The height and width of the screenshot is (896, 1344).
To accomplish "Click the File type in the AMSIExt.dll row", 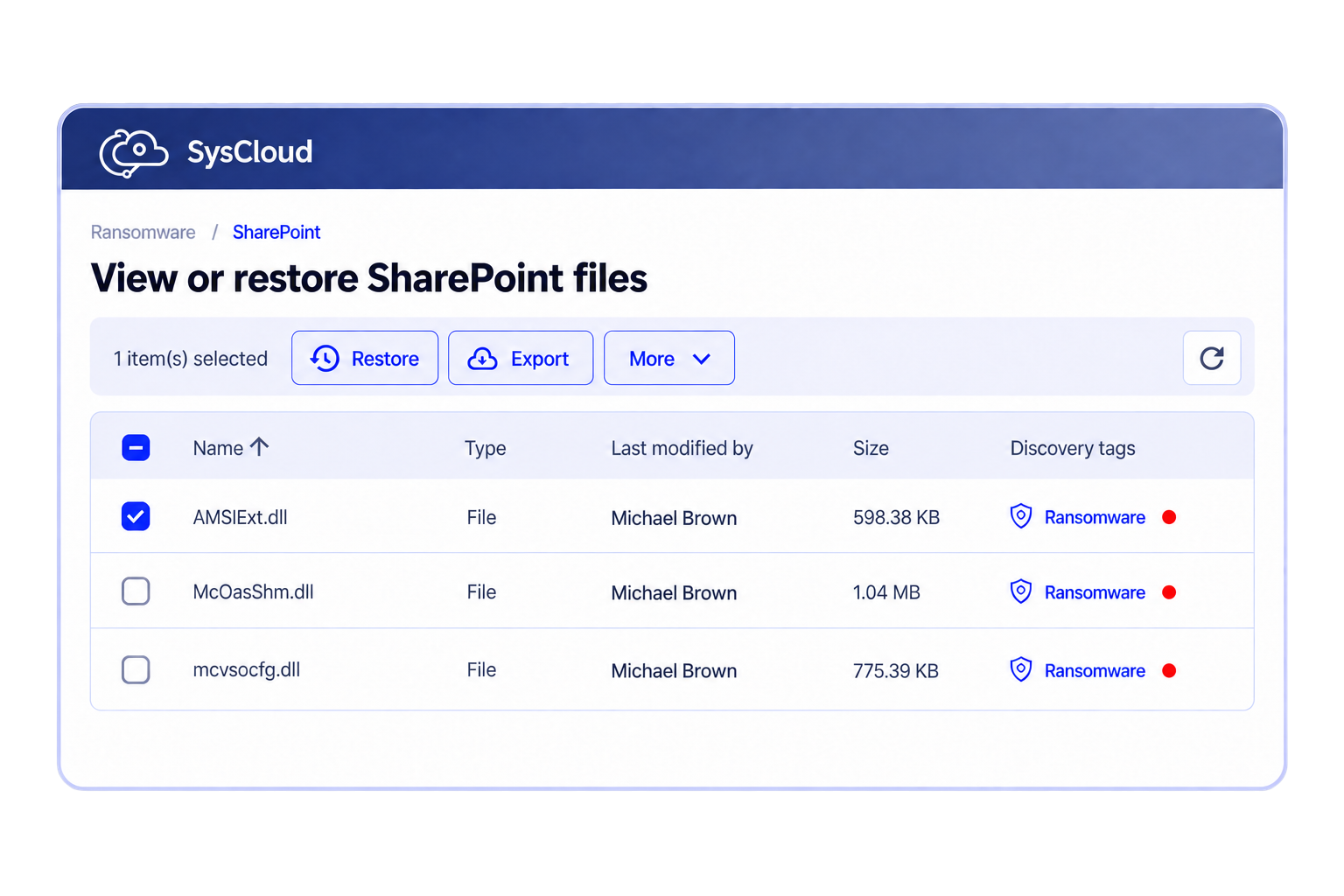I will [x=481, y=517].
